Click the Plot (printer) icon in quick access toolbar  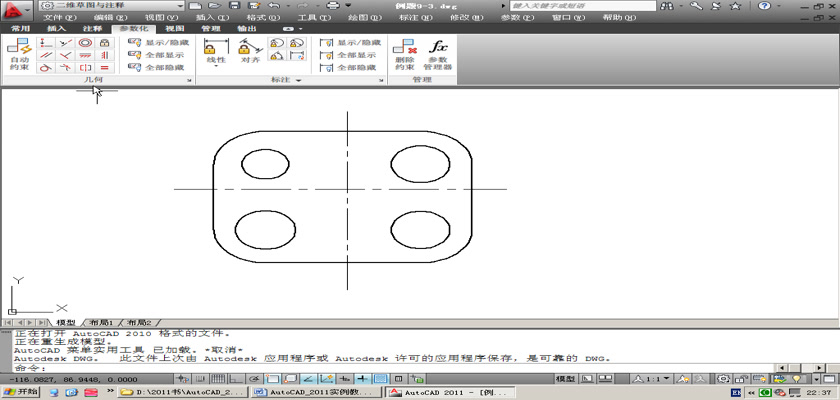(333, 5)
